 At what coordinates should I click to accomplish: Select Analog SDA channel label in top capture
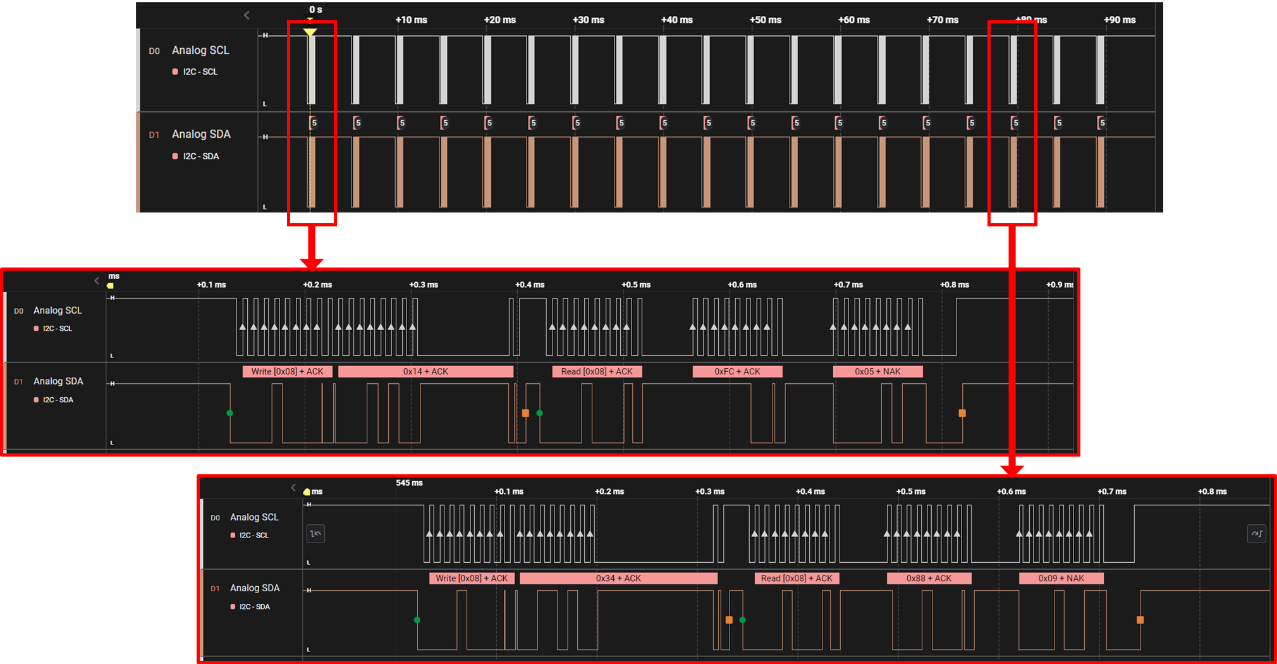pyautogui.click(x=201, y=134)
